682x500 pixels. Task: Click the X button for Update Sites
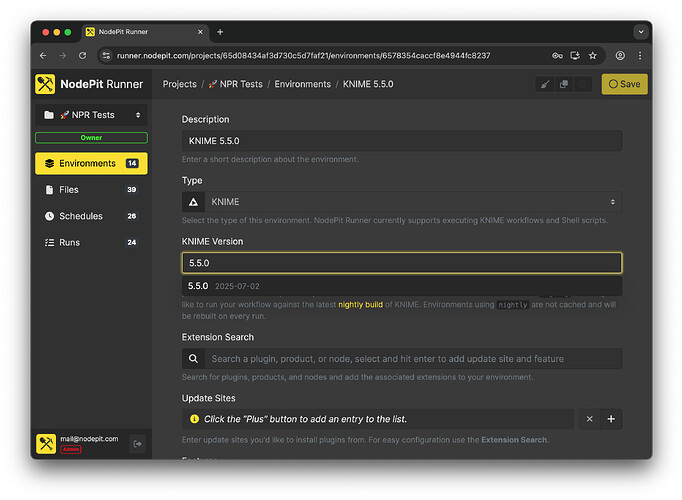pos(589,419)
